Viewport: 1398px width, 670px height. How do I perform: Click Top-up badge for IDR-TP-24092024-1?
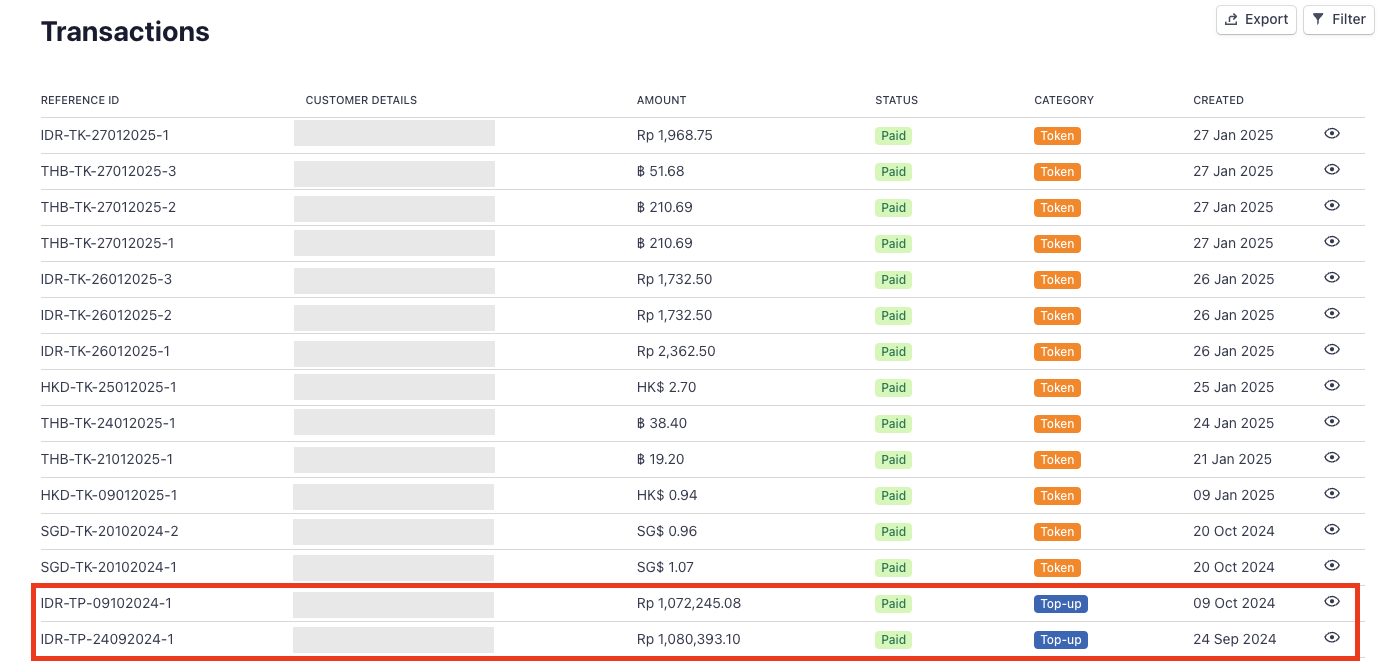pyautogui.click(x=1061, y=640)
